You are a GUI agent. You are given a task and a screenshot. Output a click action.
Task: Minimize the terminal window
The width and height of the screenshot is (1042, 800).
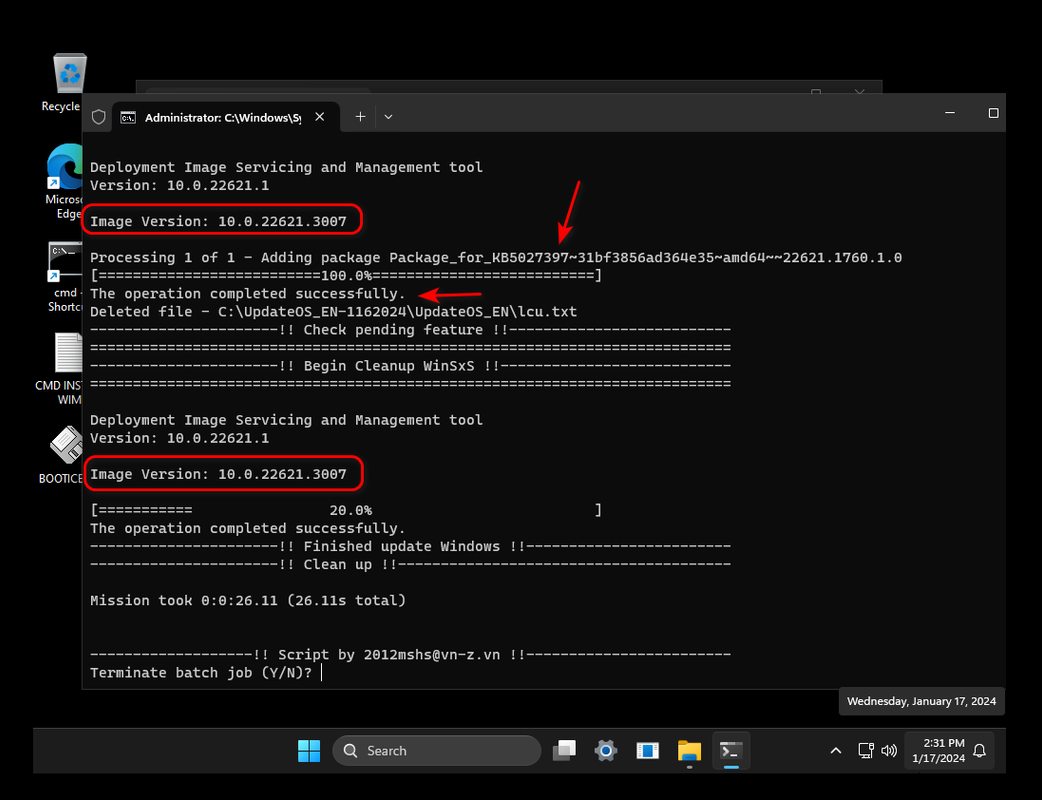[x=950, y=113]
